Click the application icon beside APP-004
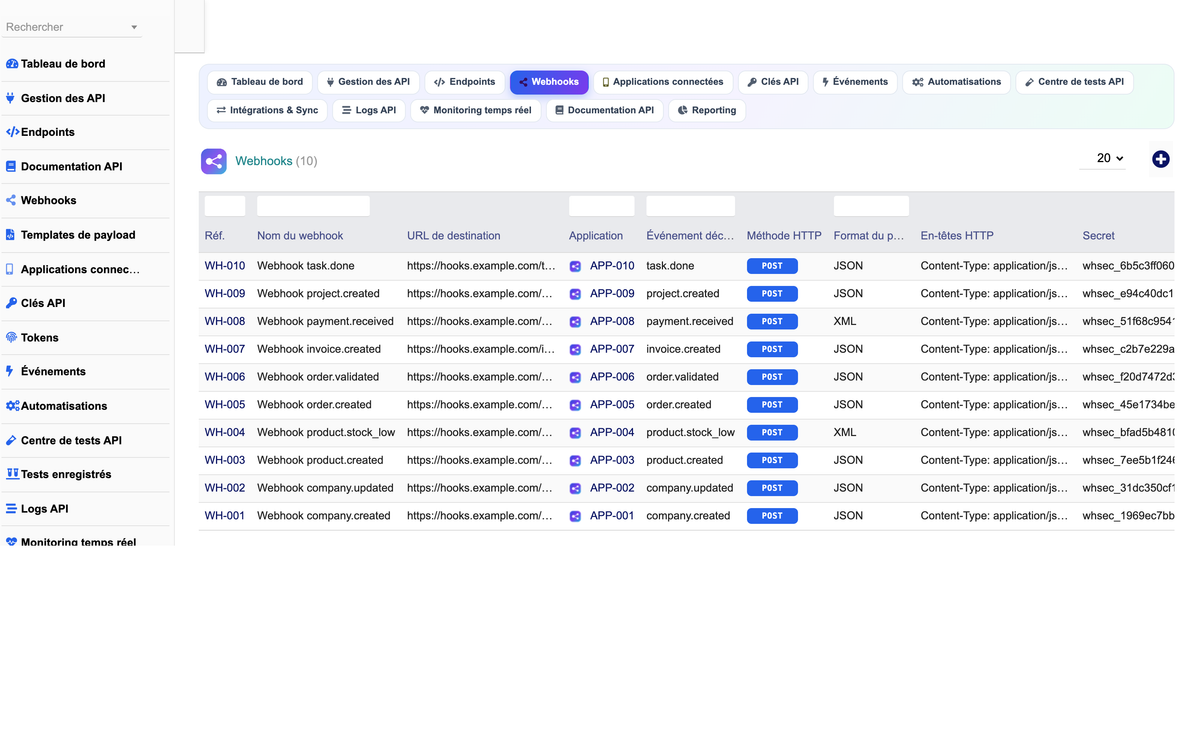The height and width of the screenshot is (743, 1200). [x=575, y=433]
